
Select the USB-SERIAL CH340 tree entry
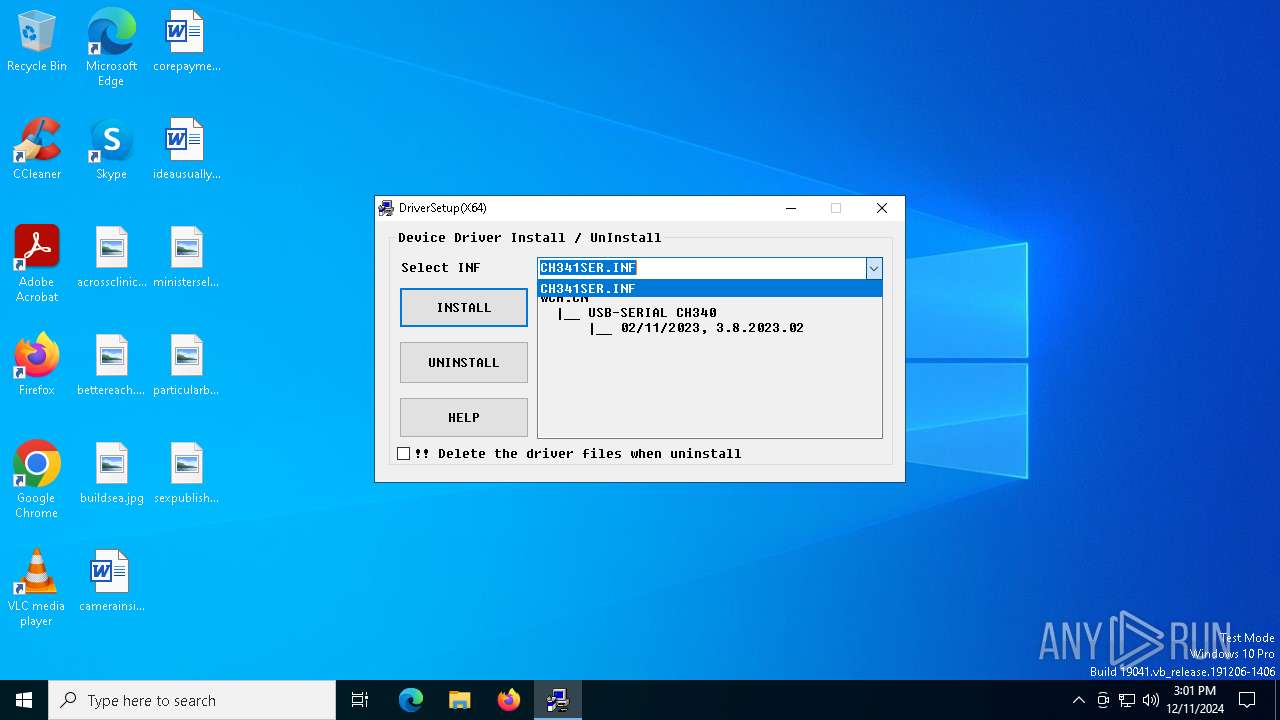click(x=652, y=313)
